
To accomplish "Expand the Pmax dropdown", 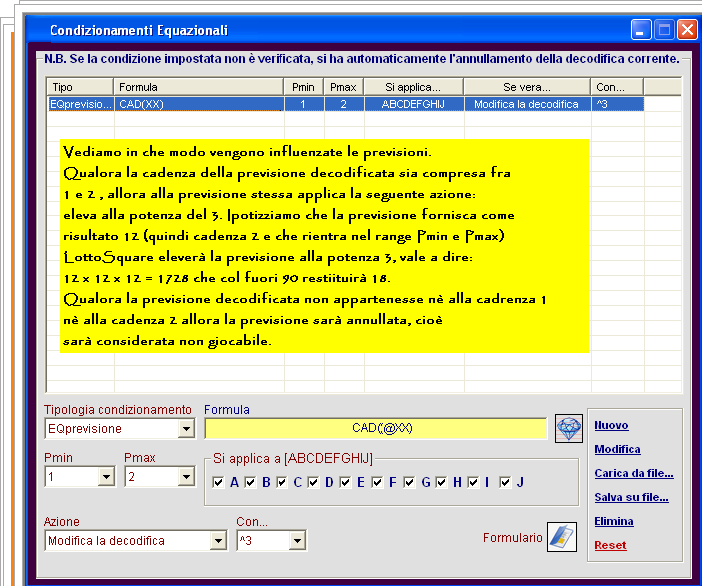I will pos(186,477).
